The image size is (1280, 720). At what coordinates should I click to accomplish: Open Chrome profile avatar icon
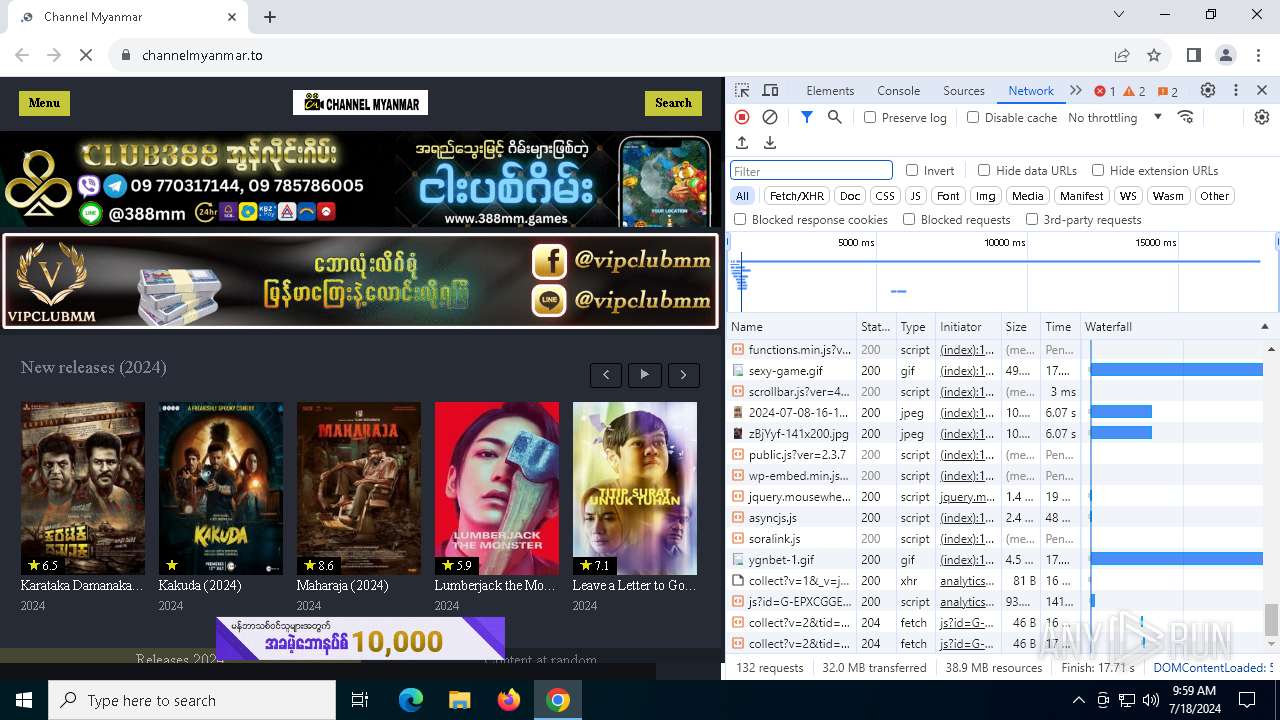1226,55
